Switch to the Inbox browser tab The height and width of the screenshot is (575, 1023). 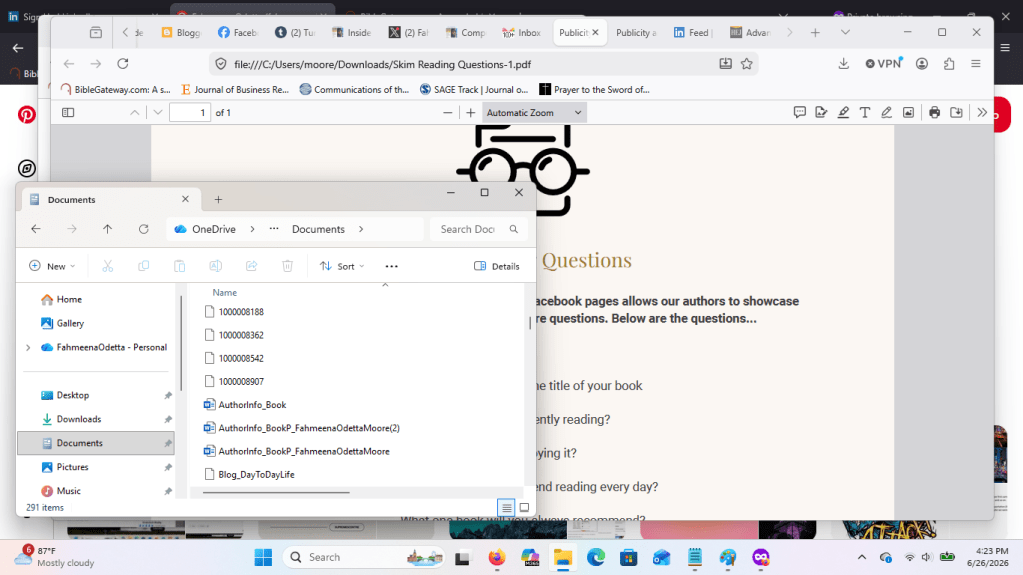(x=521, y=33)
